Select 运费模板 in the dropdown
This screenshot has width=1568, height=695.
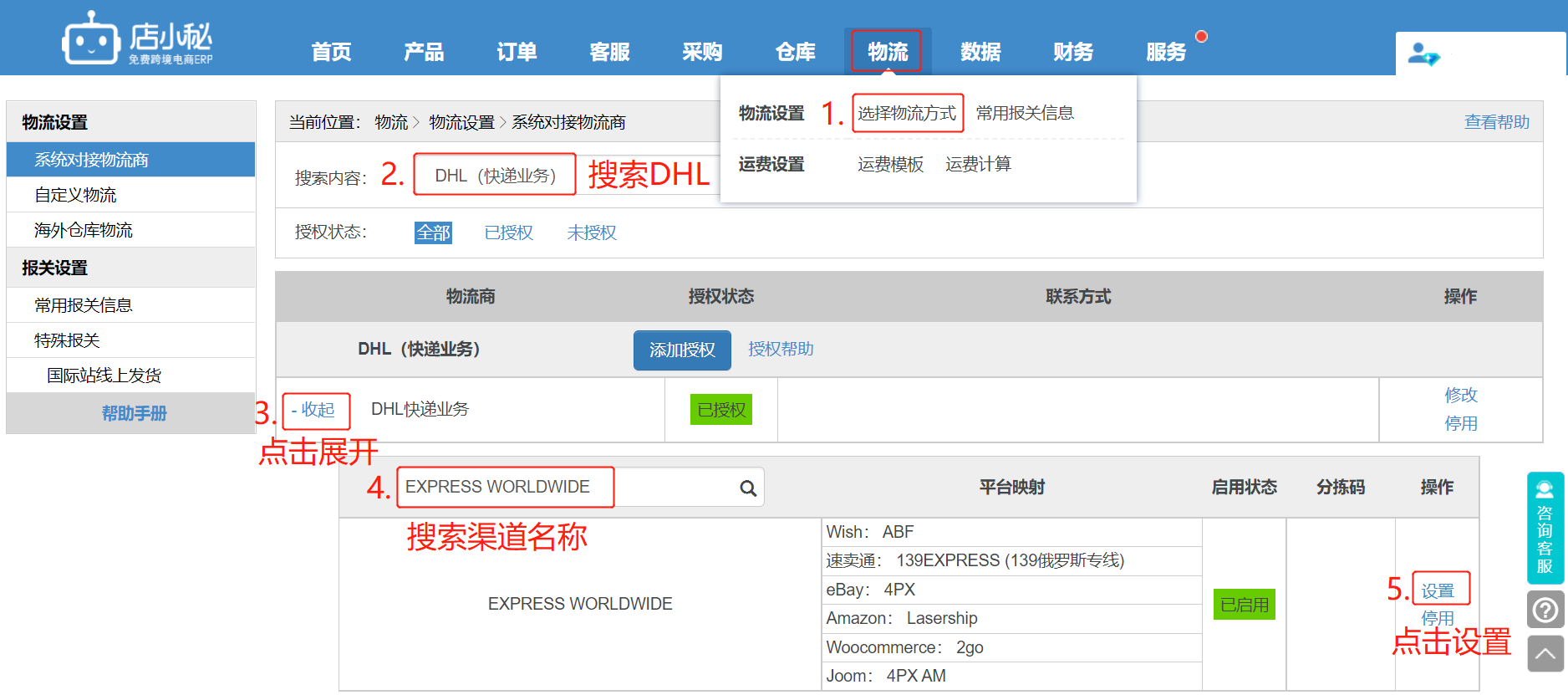(x=890, y=164)
